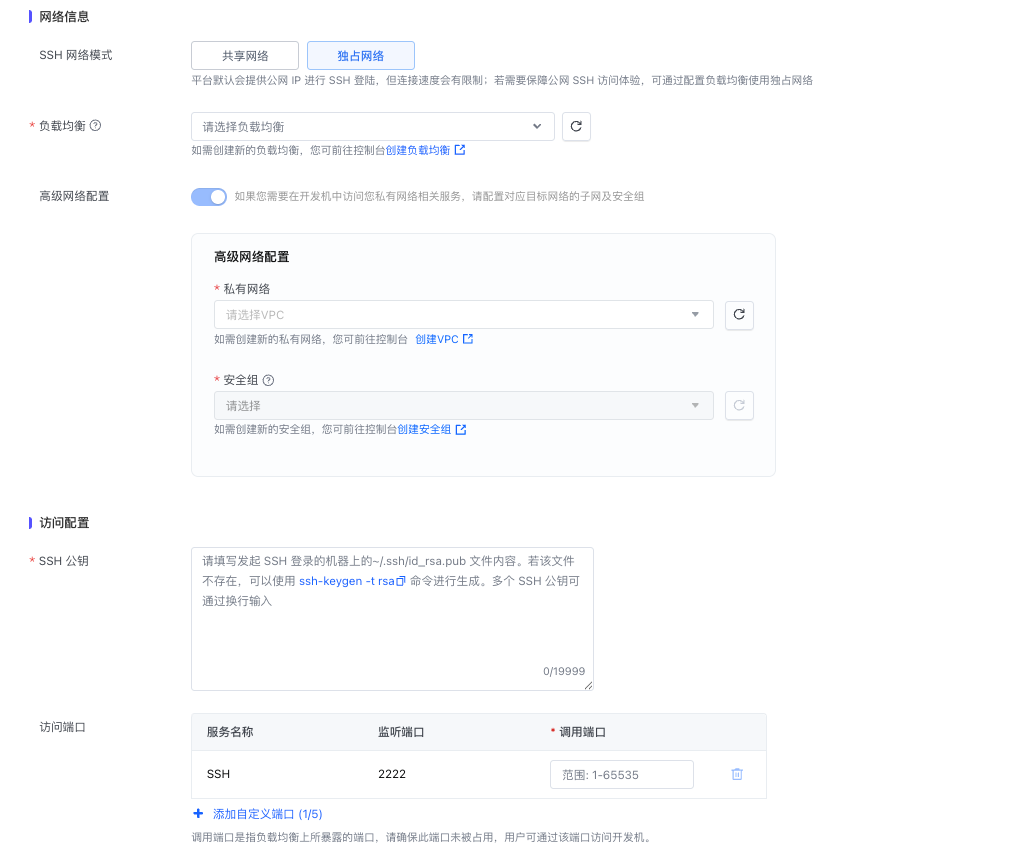Focus the SSH 公钥 text area
Viewport: 1033px width, 857px height.
(x=392, y=619)
